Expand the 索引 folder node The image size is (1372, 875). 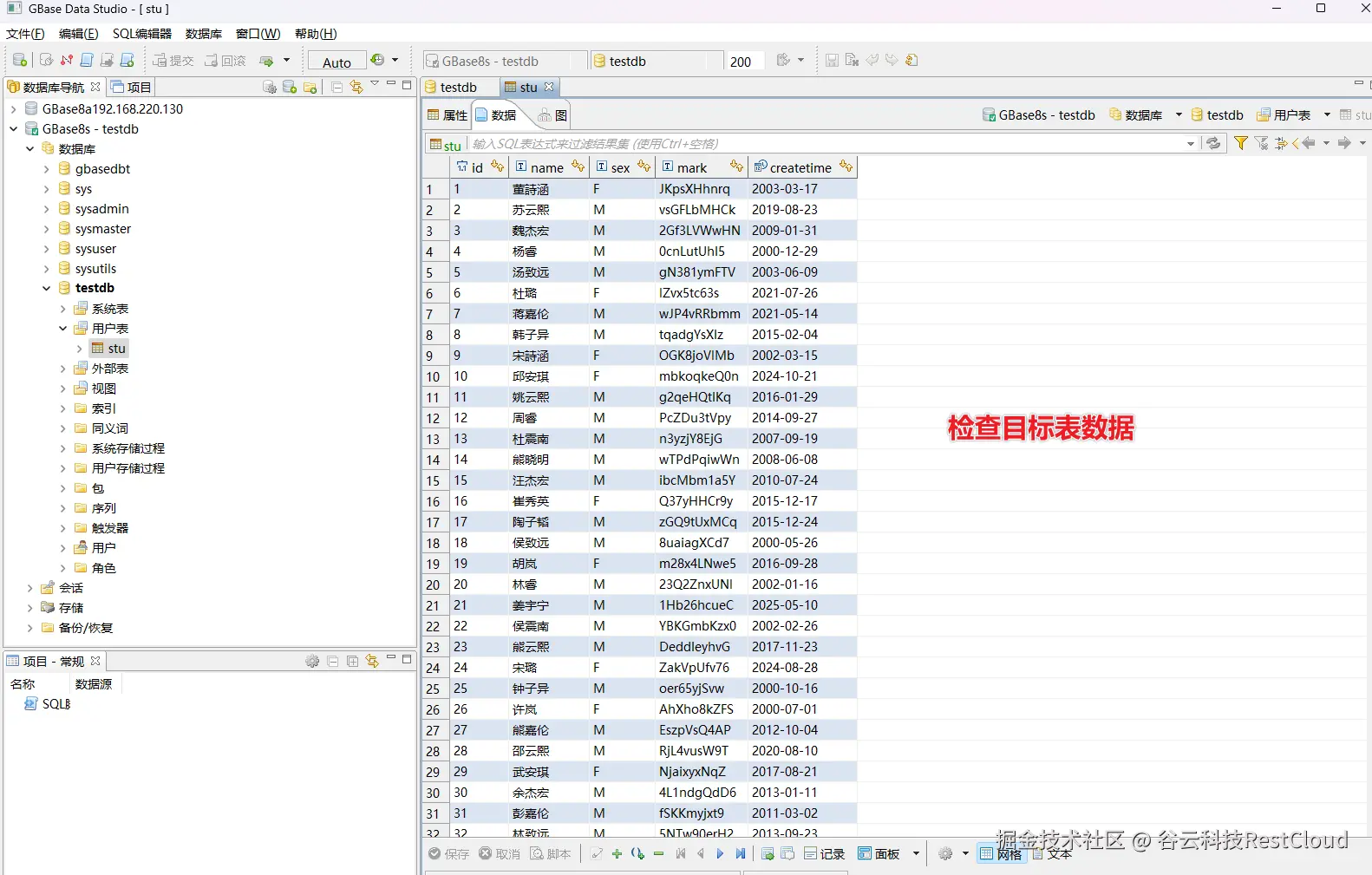[62, 408]
